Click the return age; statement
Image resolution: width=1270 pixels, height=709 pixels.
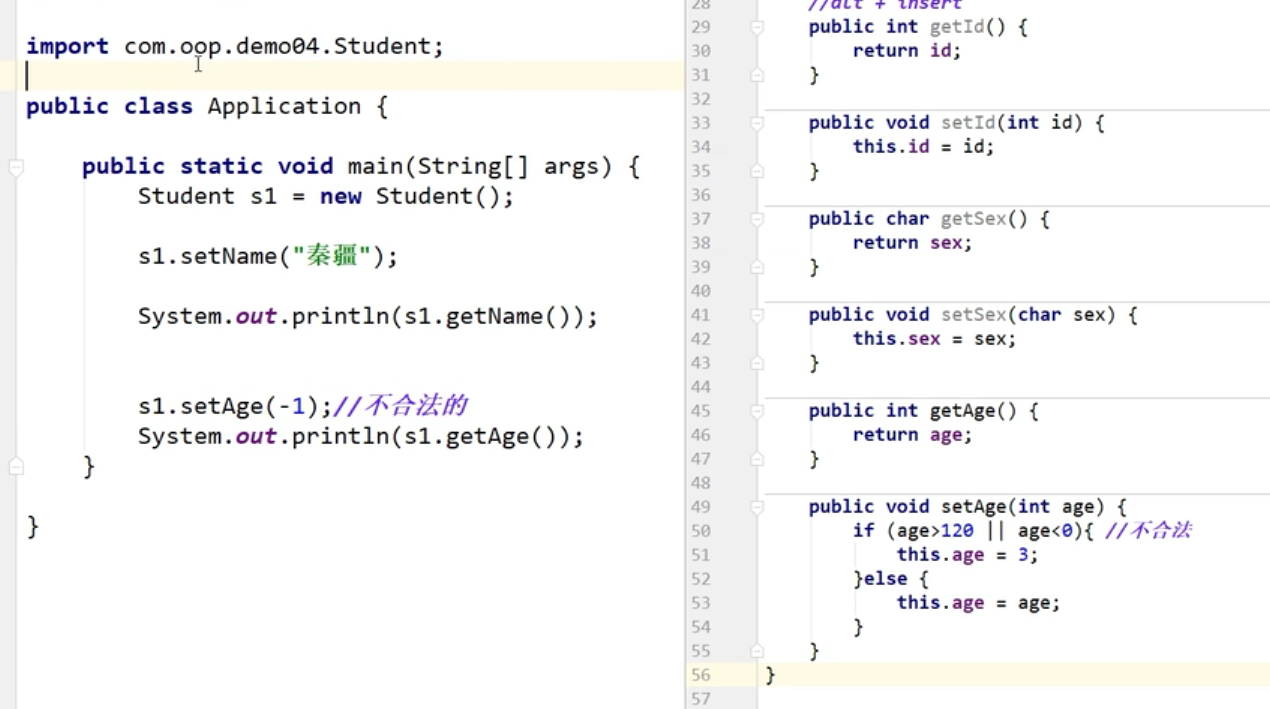tap(912, 435)
